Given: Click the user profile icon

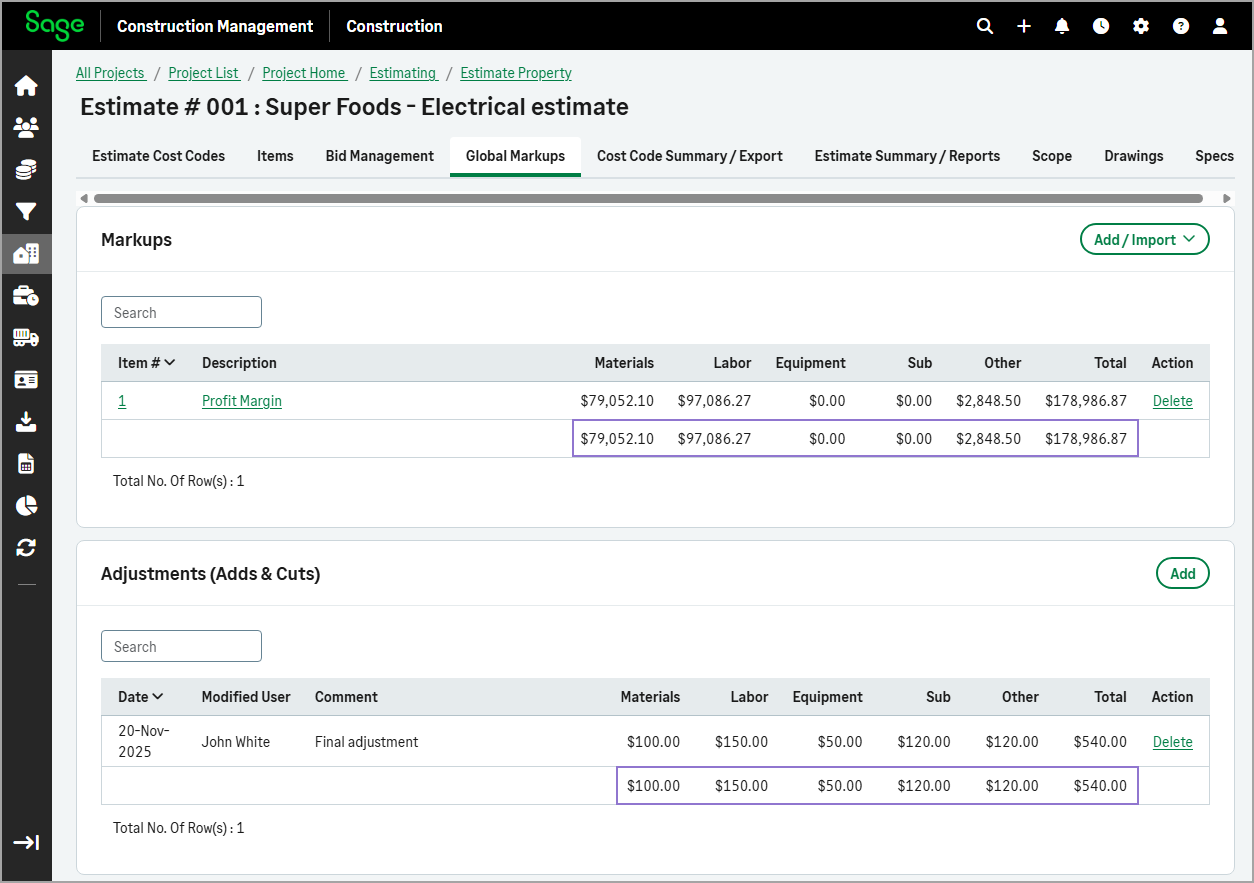Looking at the screenshot, I should [x=1220, y=26].
